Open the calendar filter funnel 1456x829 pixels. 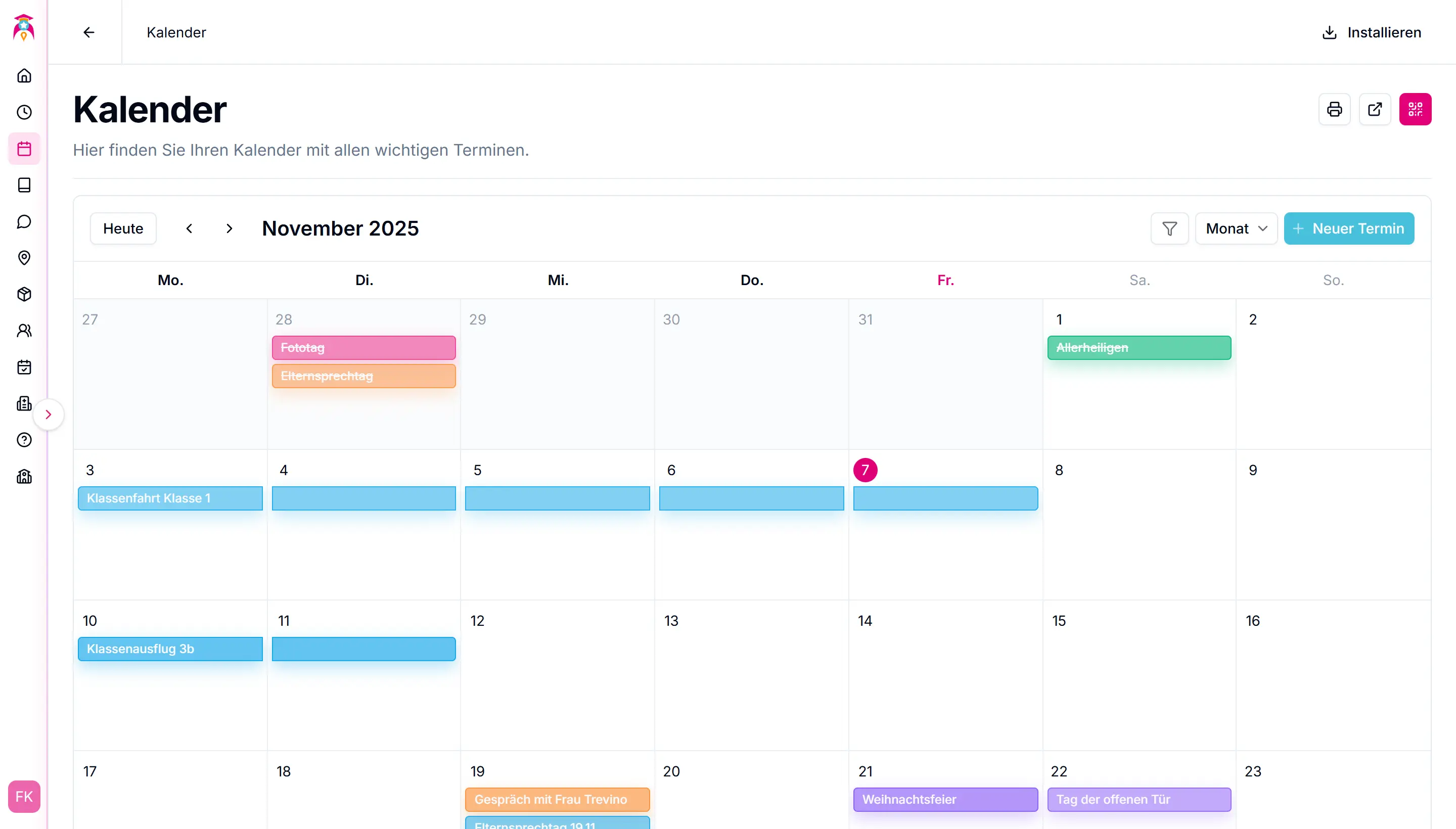(1169, 229)
